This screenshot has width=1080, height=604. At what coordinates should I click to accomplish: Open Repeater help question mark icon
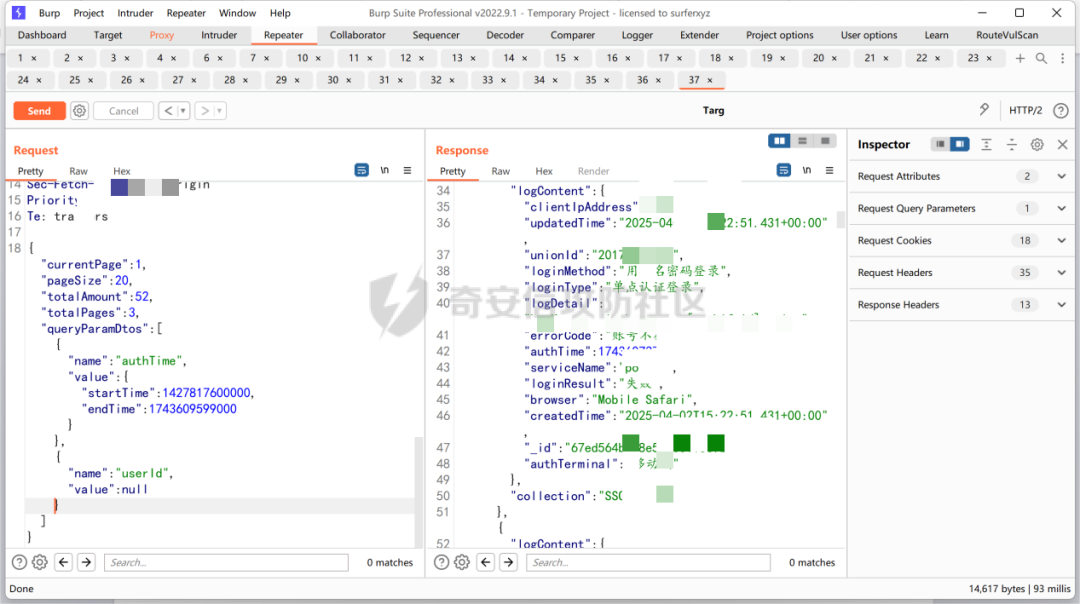(x=1061, y=110)
